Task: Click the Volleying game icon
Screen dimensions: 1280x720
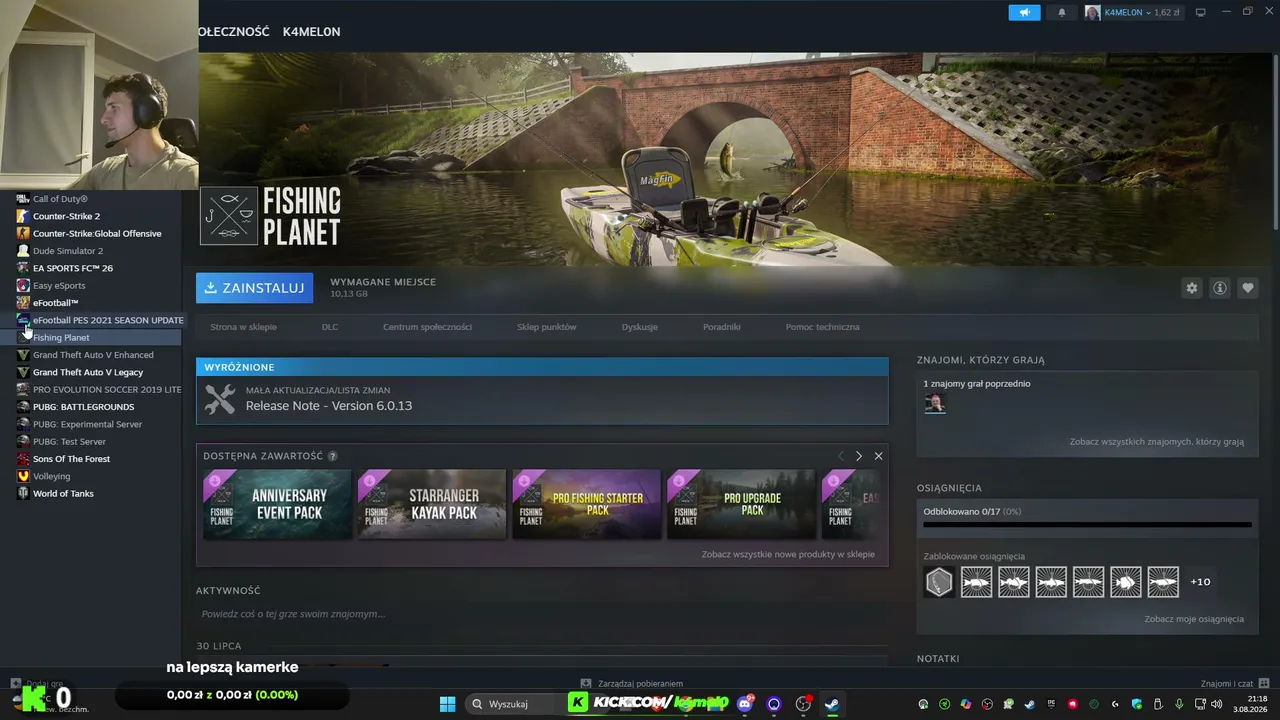Action: 23,476
